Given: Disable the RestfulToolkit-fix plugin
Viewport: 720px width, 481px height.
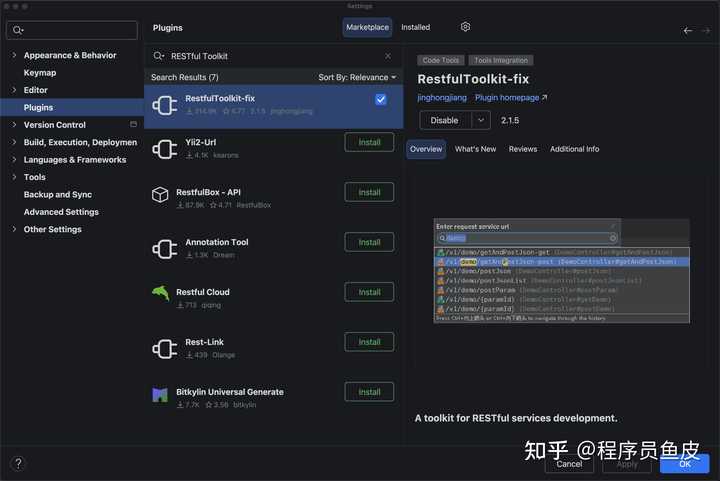Looking at the screenshot, I should [444, 120].
